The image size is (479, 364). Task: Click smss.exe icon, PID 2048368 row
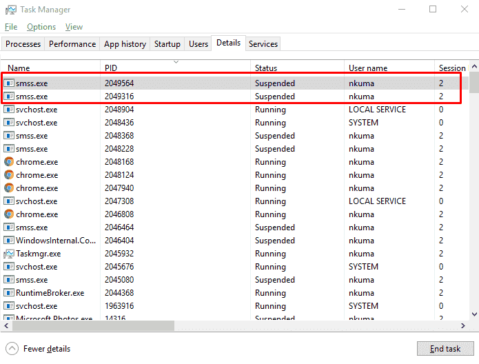(x=9, y=136)
